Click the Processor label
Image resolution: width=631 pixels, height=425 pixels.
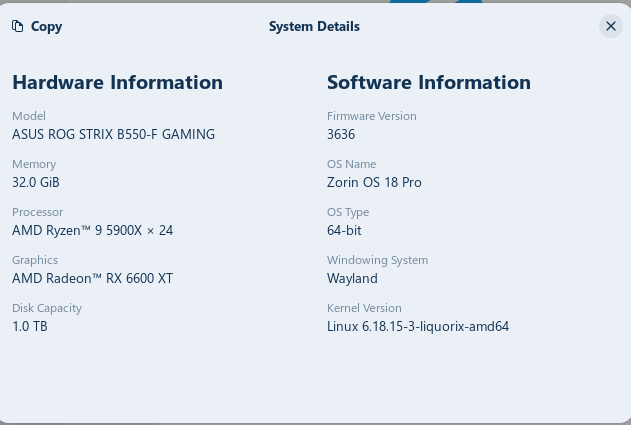point(37,212)
